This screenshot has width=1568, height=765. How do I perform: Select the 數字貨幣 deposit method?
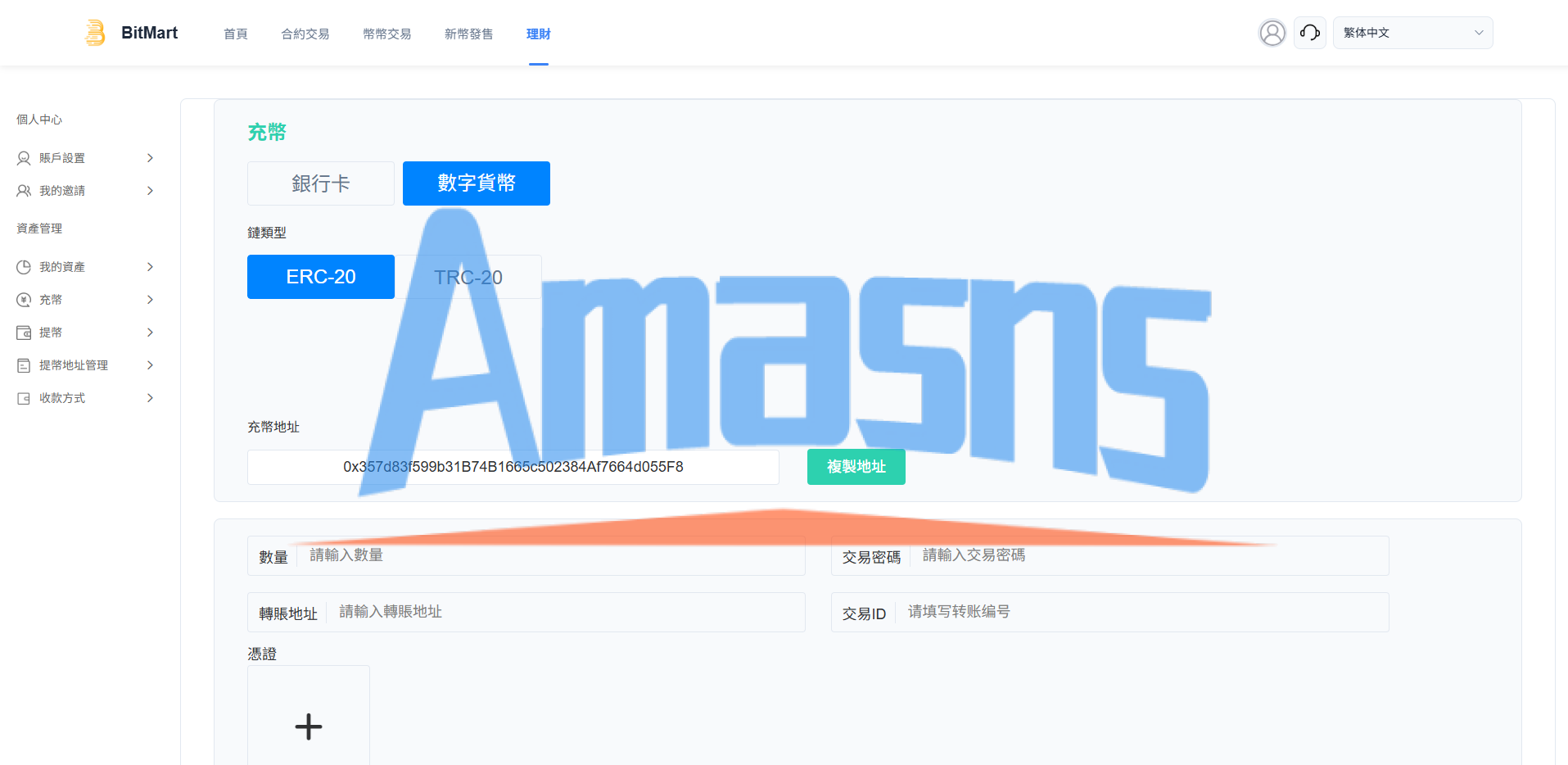(477, 183)
